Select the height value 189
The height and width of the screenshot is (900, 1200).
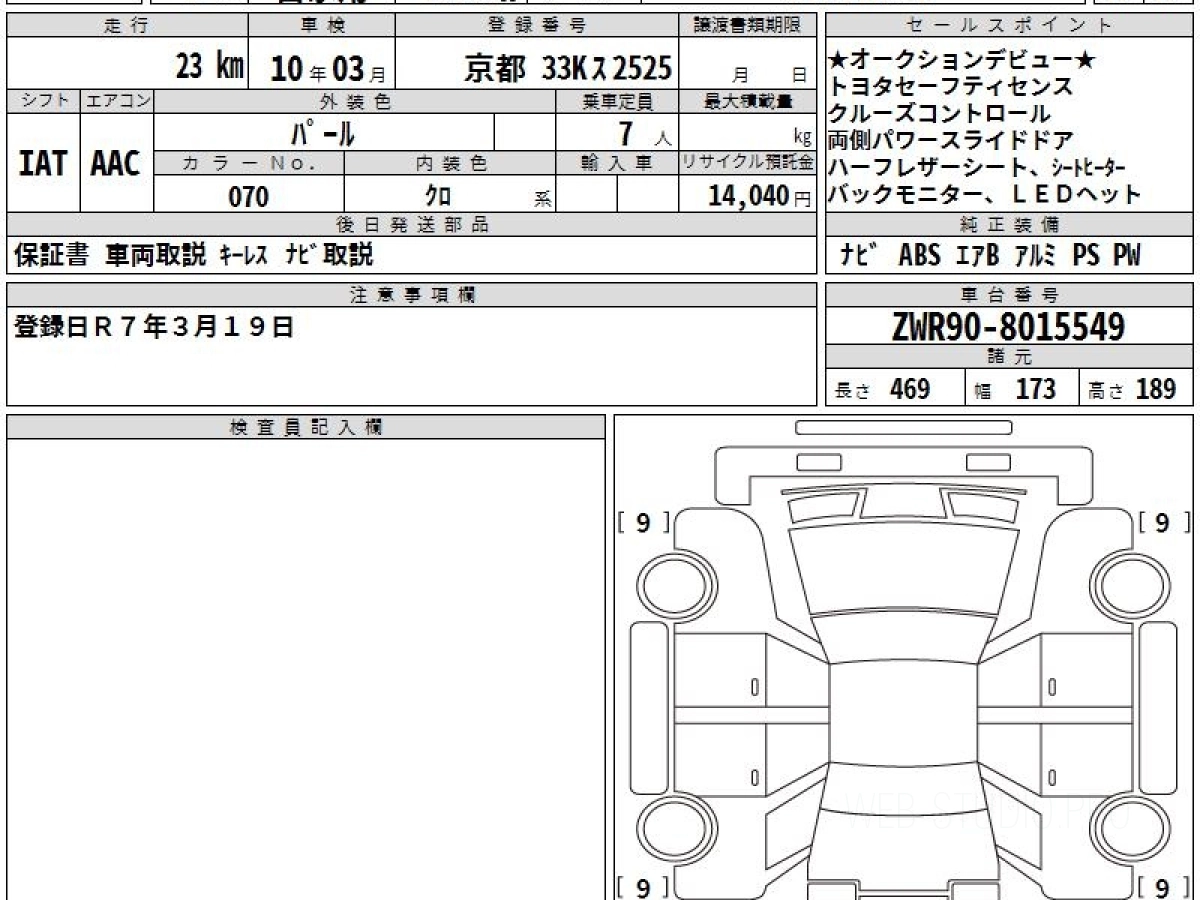[1156, 389]
